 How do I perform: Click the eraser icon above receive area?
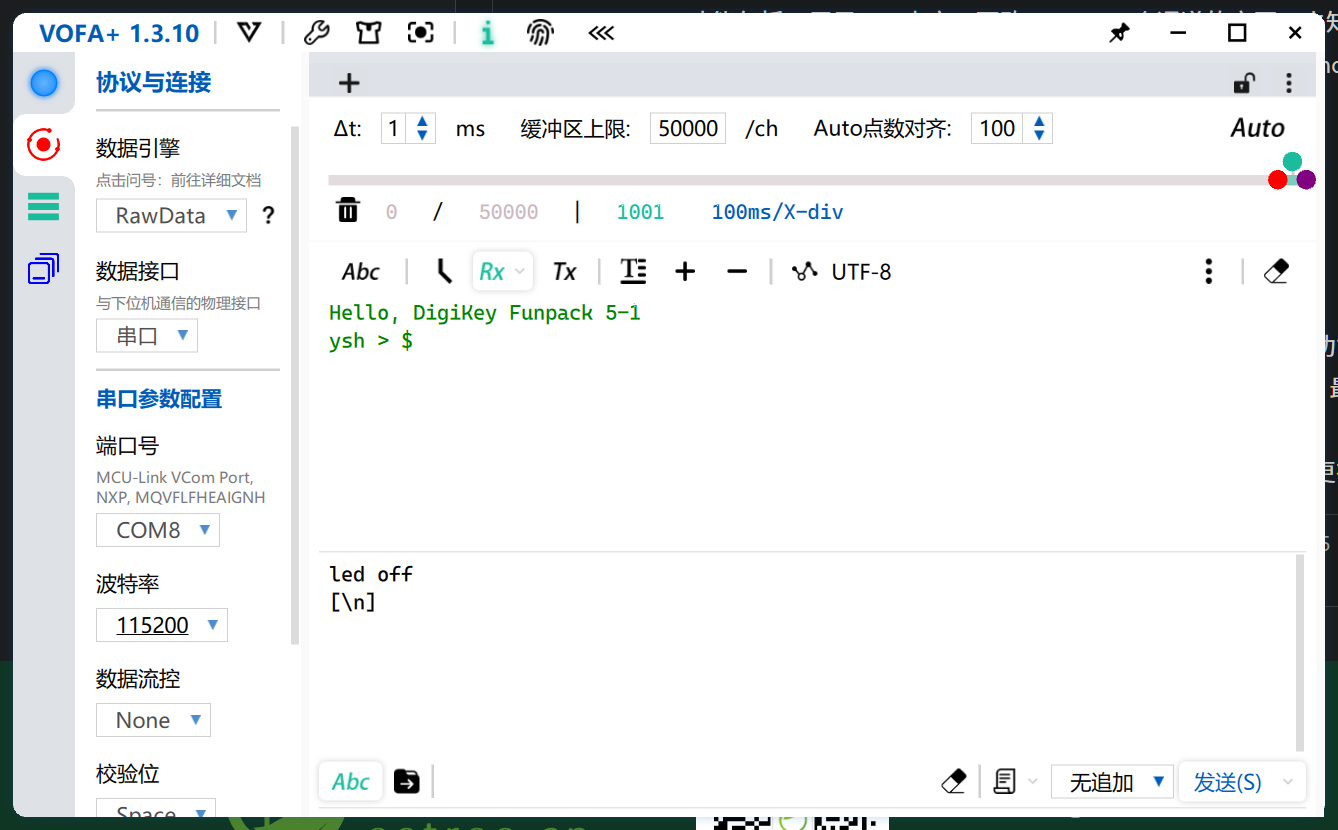[x=1276, y=271]
